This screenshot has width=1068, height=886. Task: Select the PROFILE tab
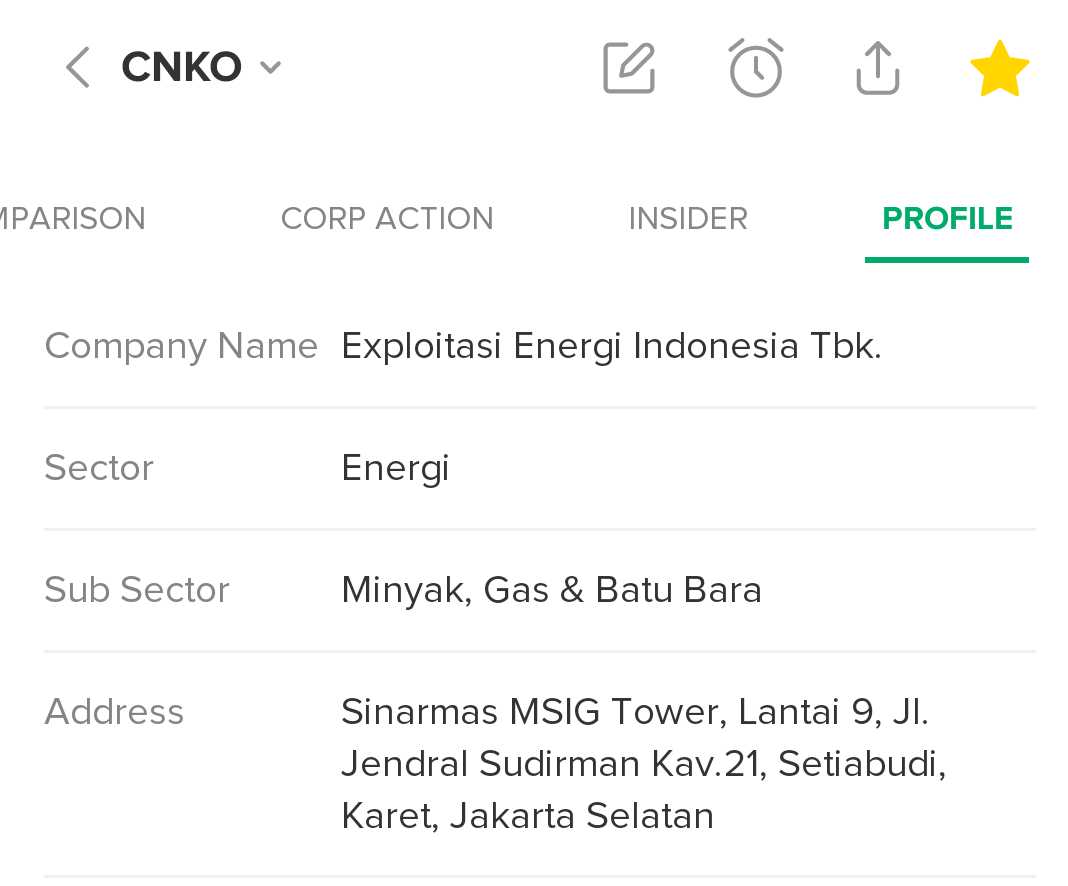pyautogui.click(x=947, y=219)
